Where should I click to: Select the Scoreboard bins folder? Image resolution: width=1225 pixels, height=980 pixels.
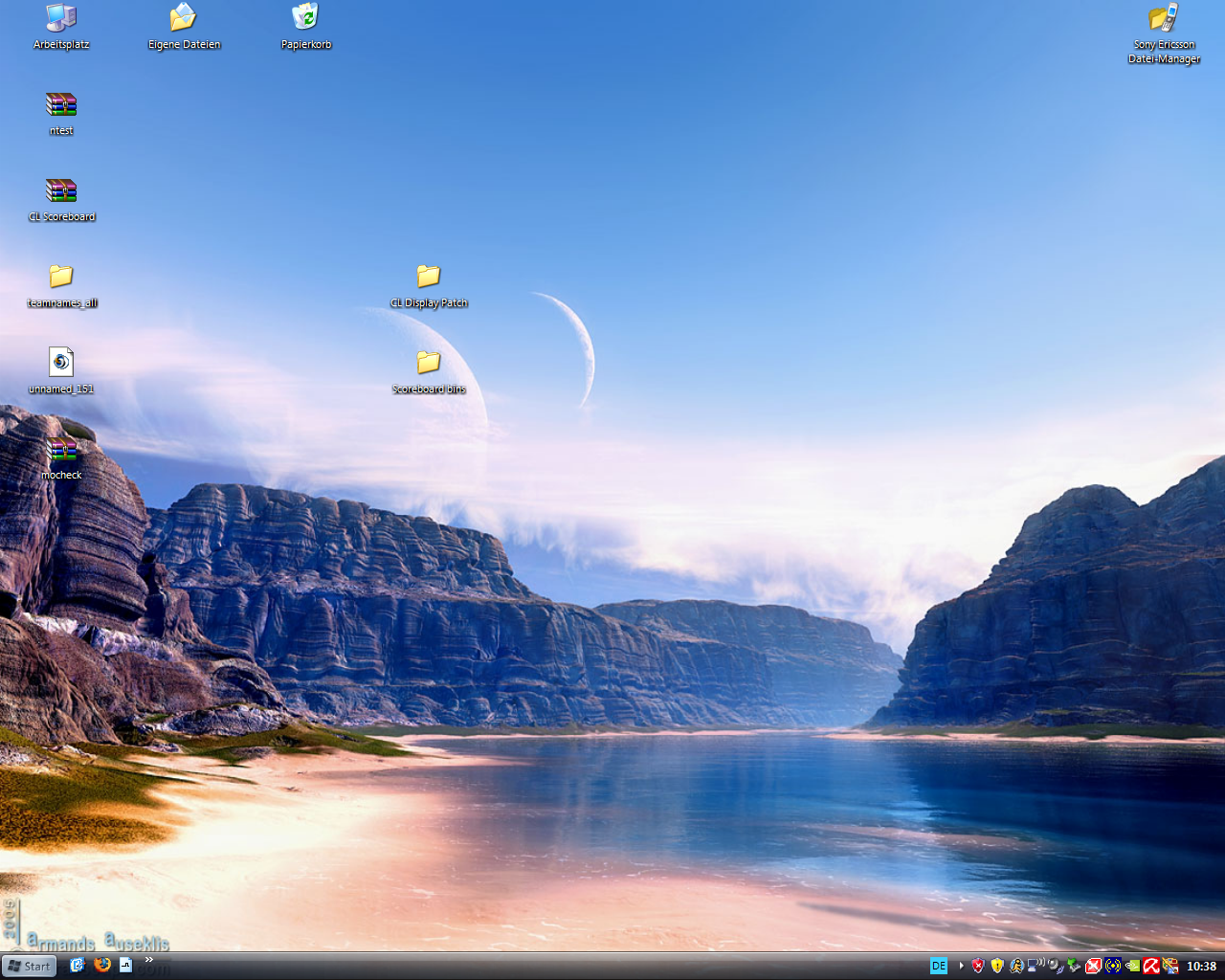(x=428, y=363)
